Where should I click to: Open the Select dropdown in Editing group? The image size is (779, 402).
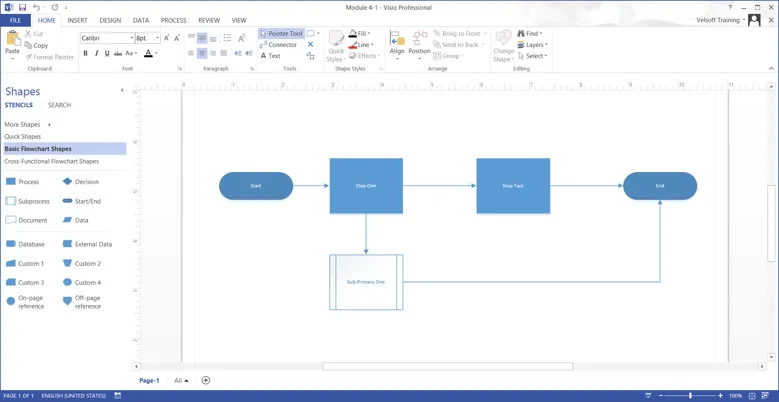[532, 56]
